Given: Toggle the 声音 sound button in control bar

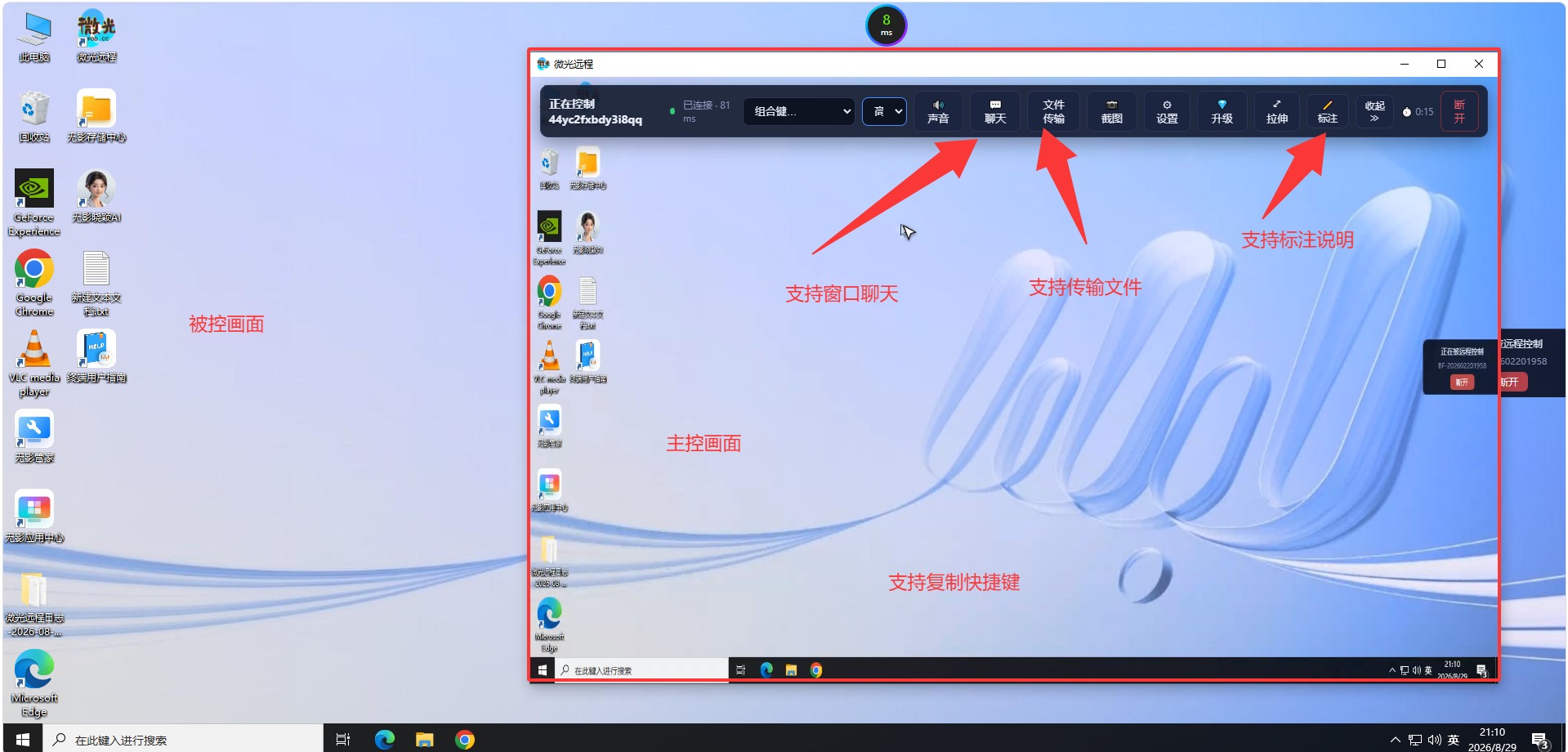Looking at the screenshot, I should click(938, 111).
